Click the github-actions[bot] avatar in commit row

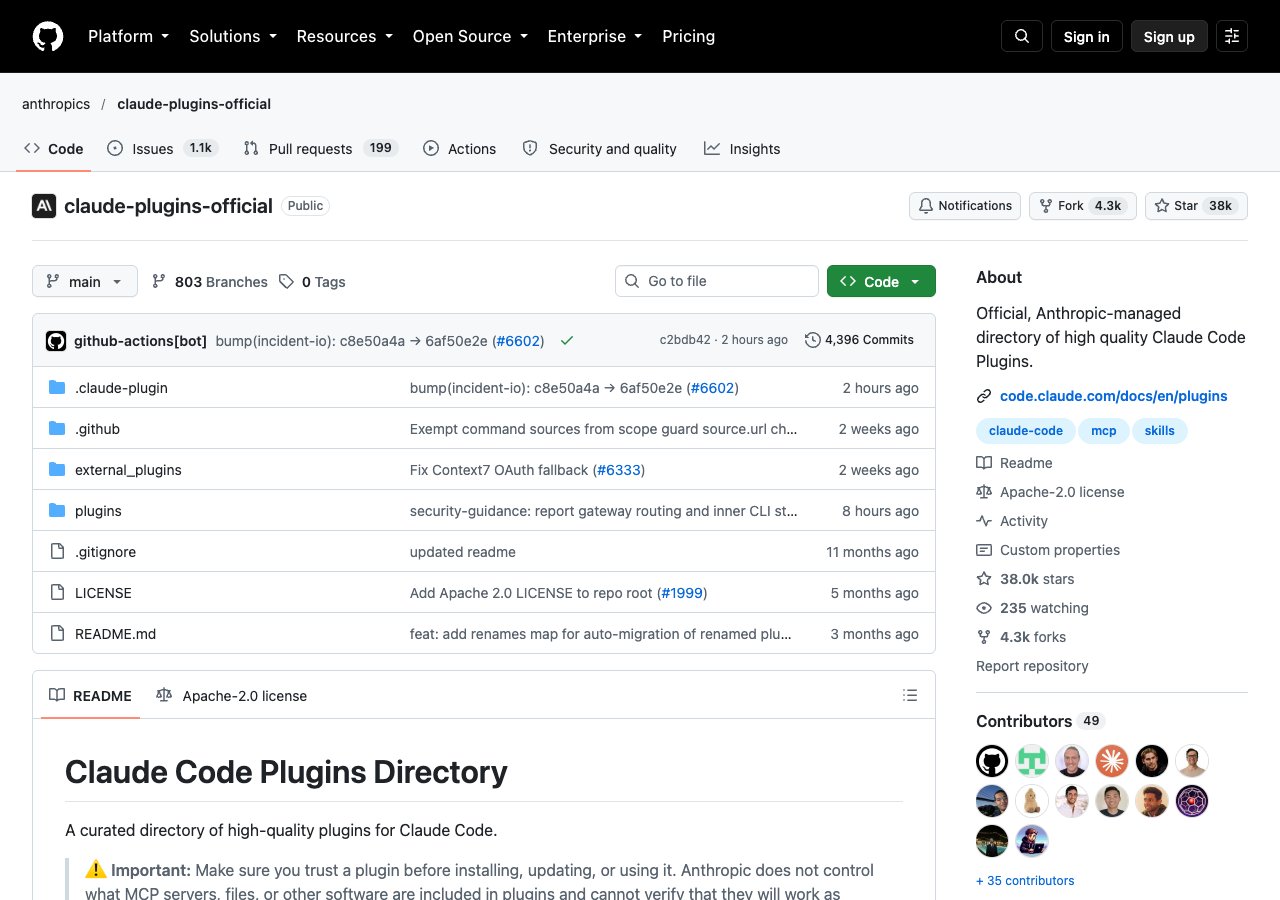[x=56, y=341]
